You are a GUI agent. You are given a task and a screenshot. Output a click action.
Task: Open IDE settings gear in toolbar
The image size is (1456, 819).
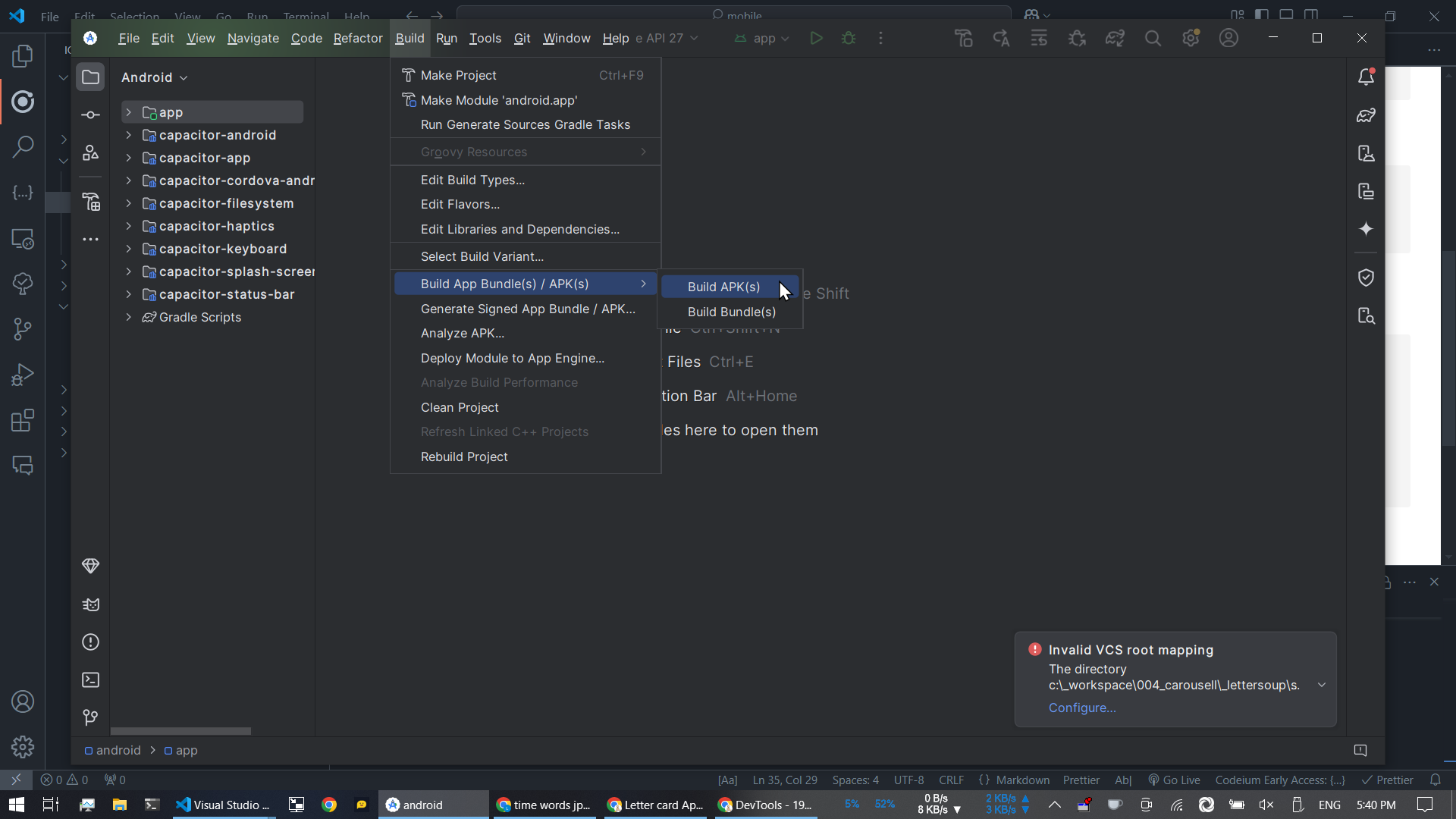[1191, 38]
